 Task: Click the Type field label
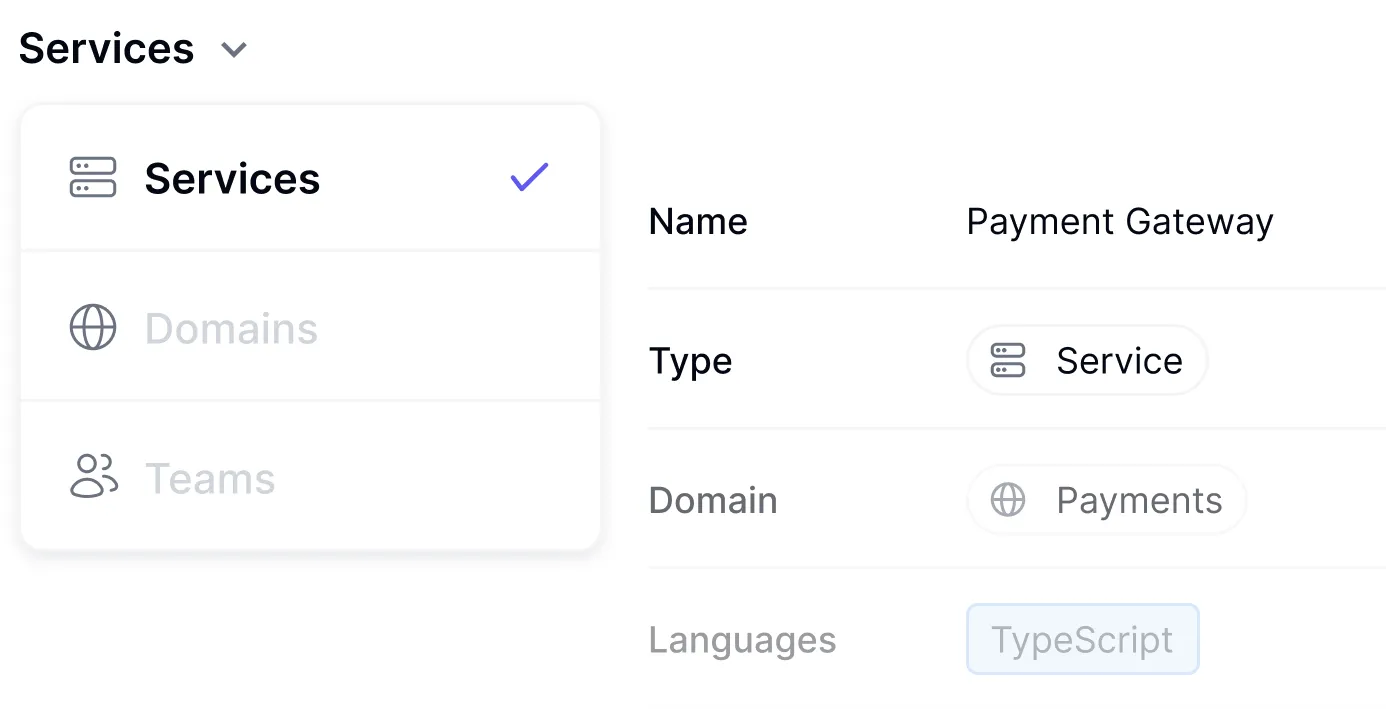[690, 361]
